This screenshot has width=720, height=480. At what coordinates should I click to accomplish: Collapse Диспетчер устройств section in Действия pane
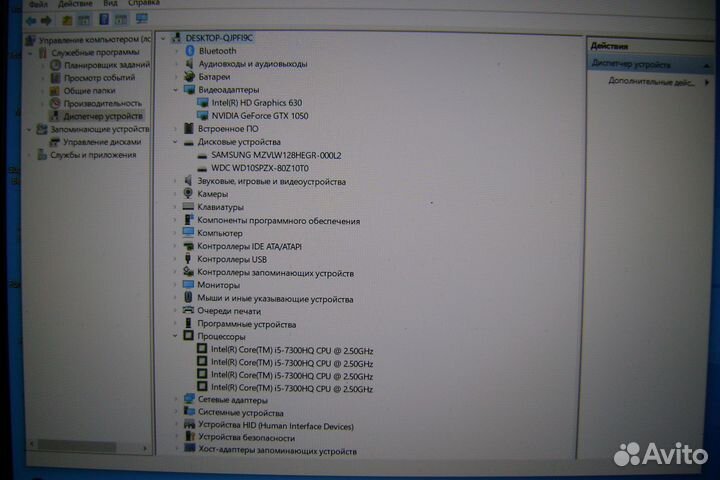[x=707, y=67]
